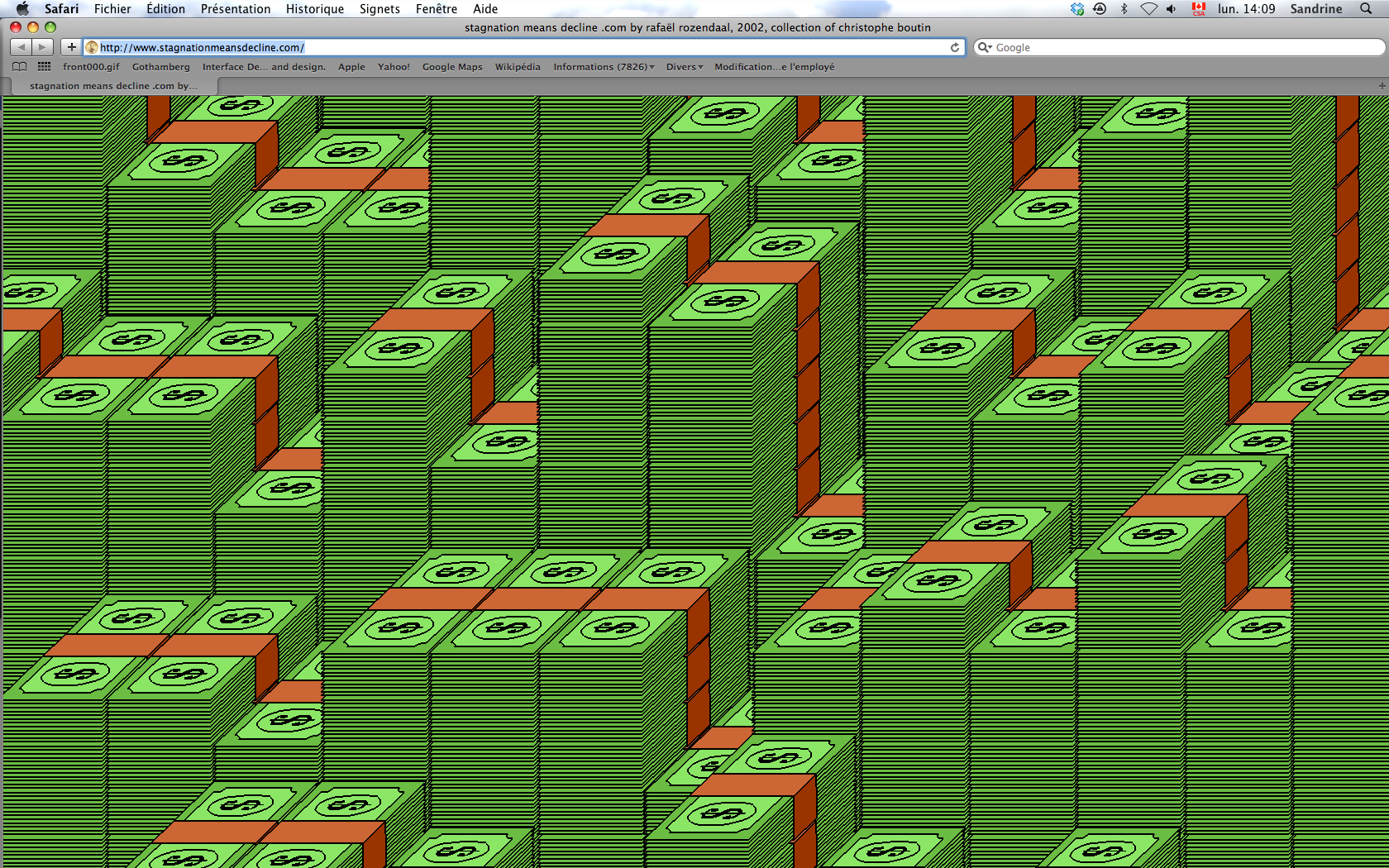Open a new tab with plus
This screenshot has height=868, width=1389.
[x=1382, y=86]
